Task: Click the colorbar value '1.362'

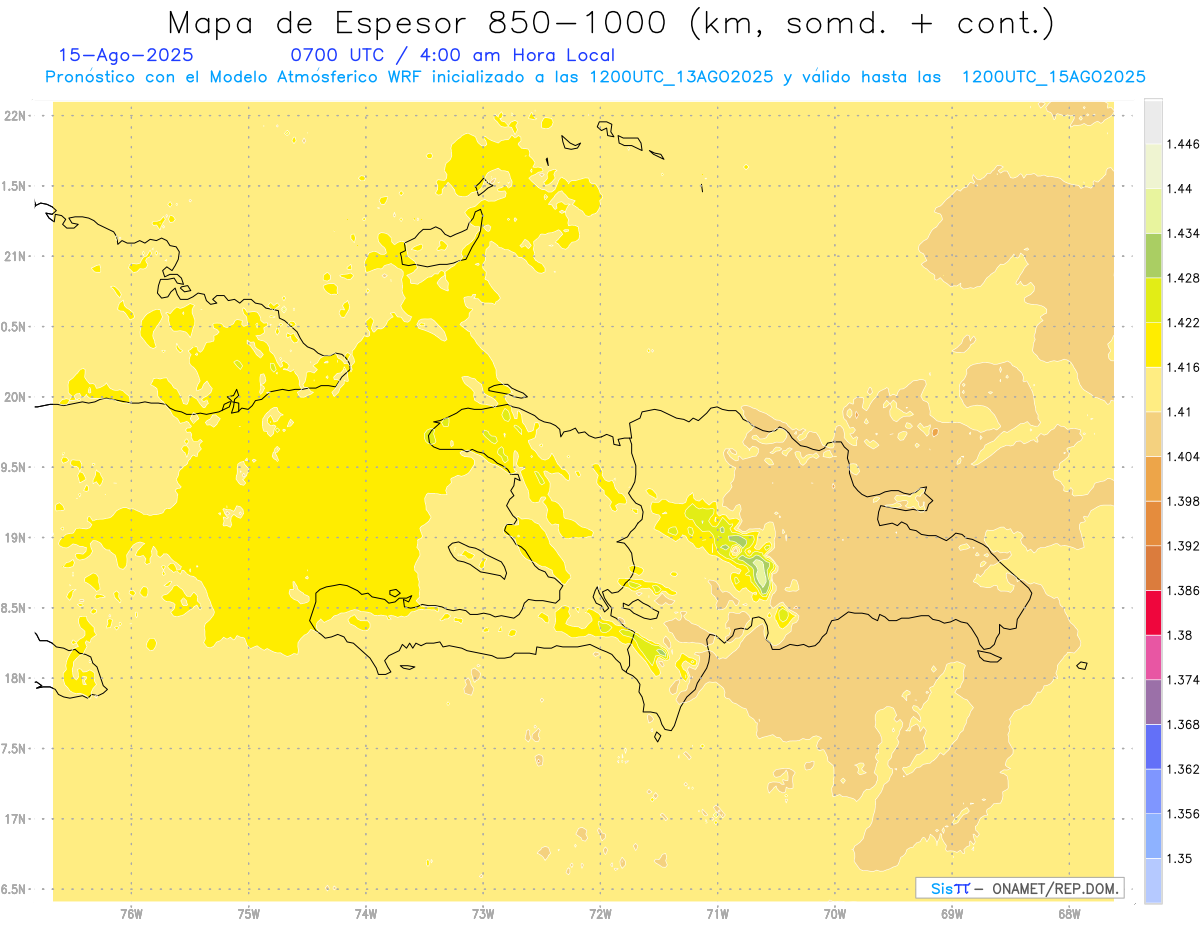Action: coord(1183,769)
